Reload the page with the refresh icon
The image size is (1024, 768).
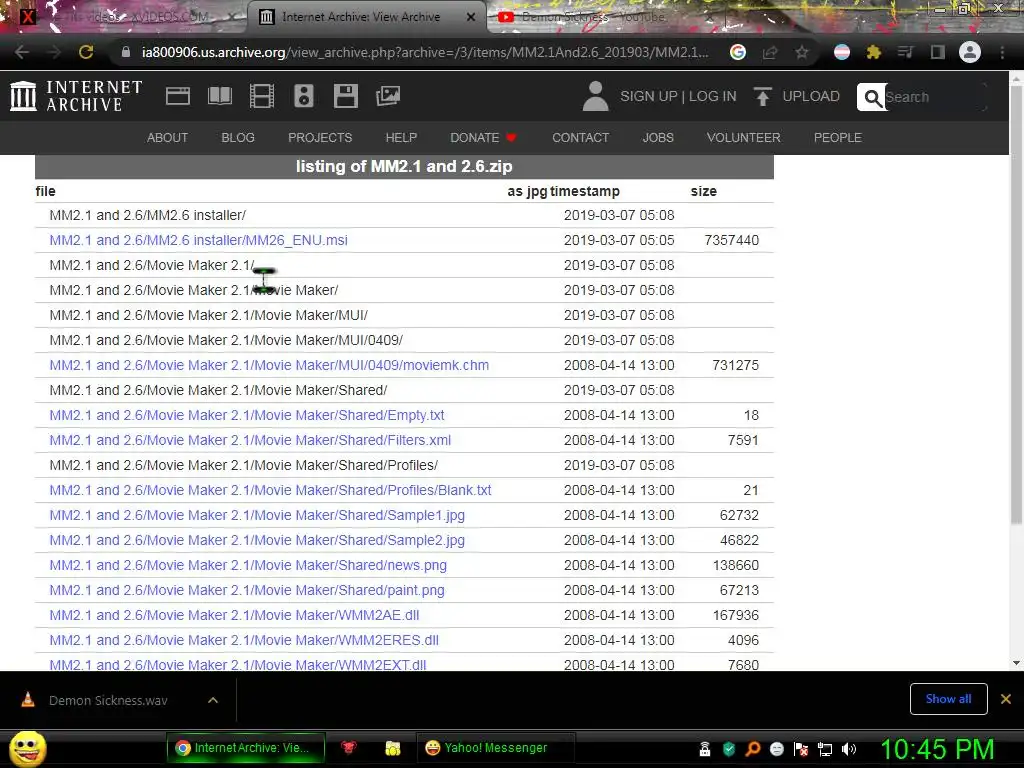[86, 52]
